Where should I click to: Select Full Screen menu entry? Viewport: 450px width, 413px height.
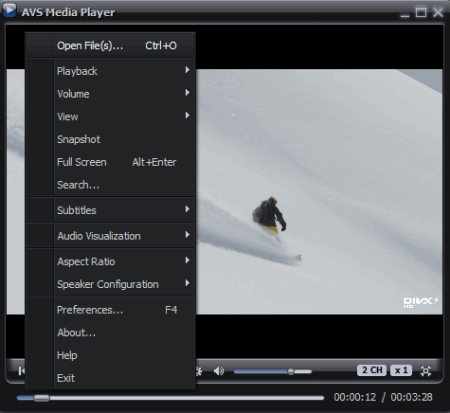pyautogui.click(x=110, y=162)
